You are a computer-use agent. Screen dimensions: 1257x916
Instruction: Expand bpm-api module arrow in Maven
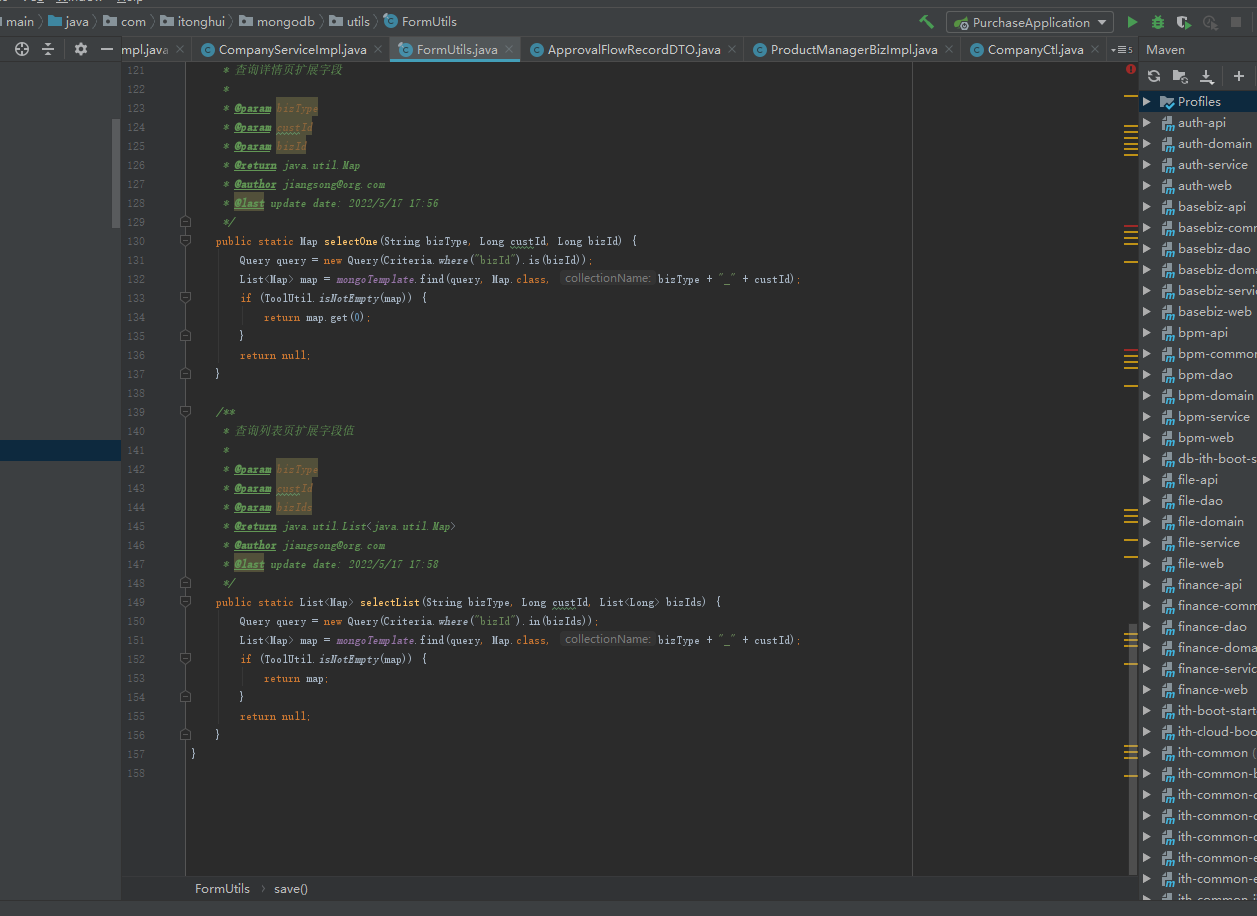click(x=1147, y=333)
